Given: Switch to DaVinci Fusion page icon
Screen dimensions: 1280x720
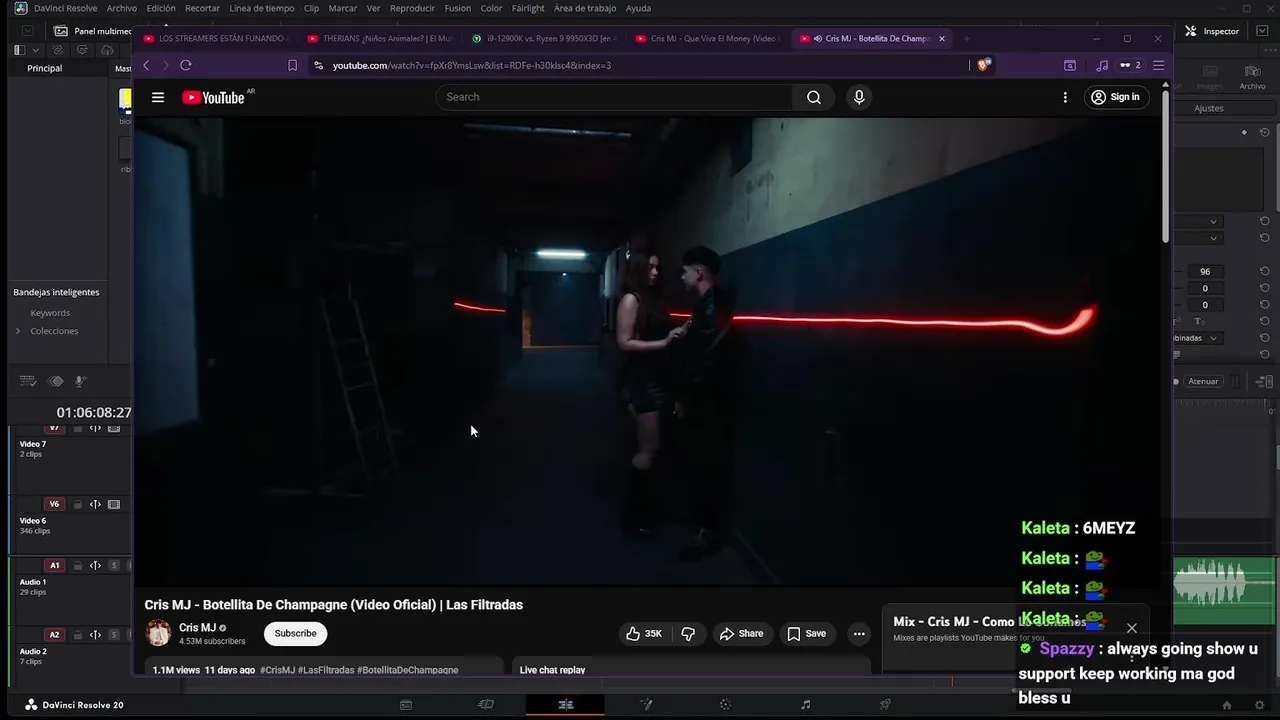Looking at the screenshot, I should 646,705.
